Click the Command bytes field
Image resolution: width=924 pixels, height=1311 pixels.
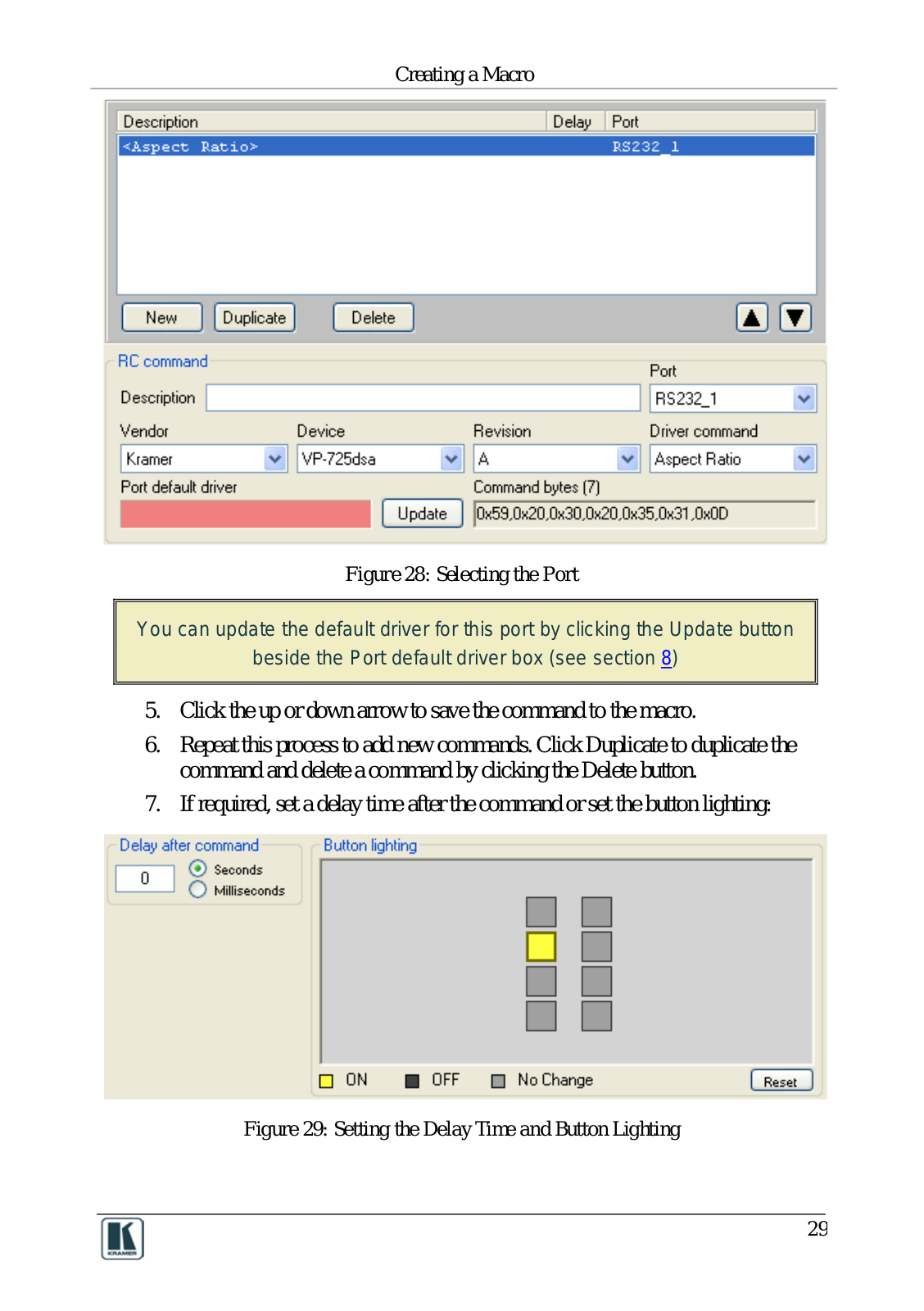(645, 514)
